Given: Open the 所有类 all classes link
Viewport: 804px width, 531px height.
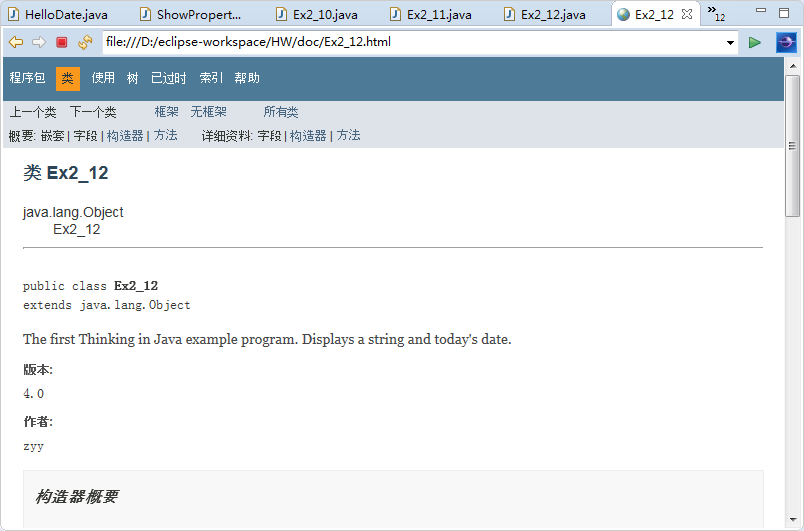Looking at the screenshot, I should point(280,112).
